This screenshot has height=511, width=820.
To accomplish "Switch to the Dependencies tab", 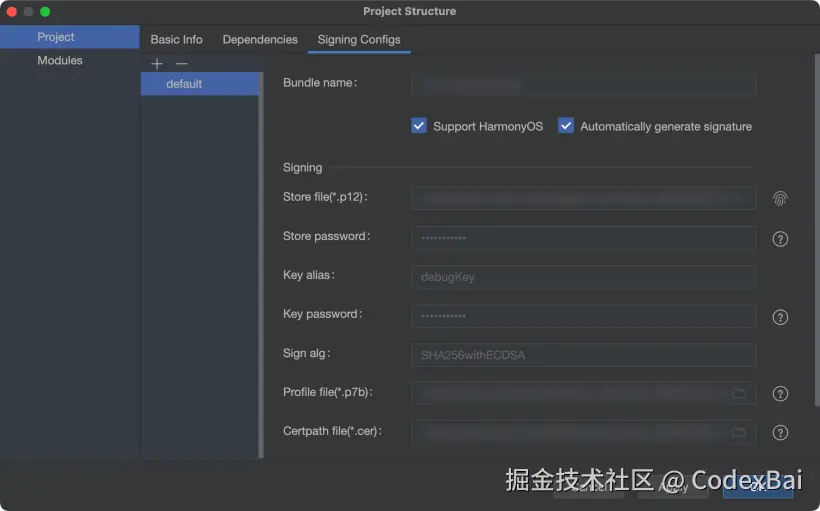I will (x=260, y=40).
